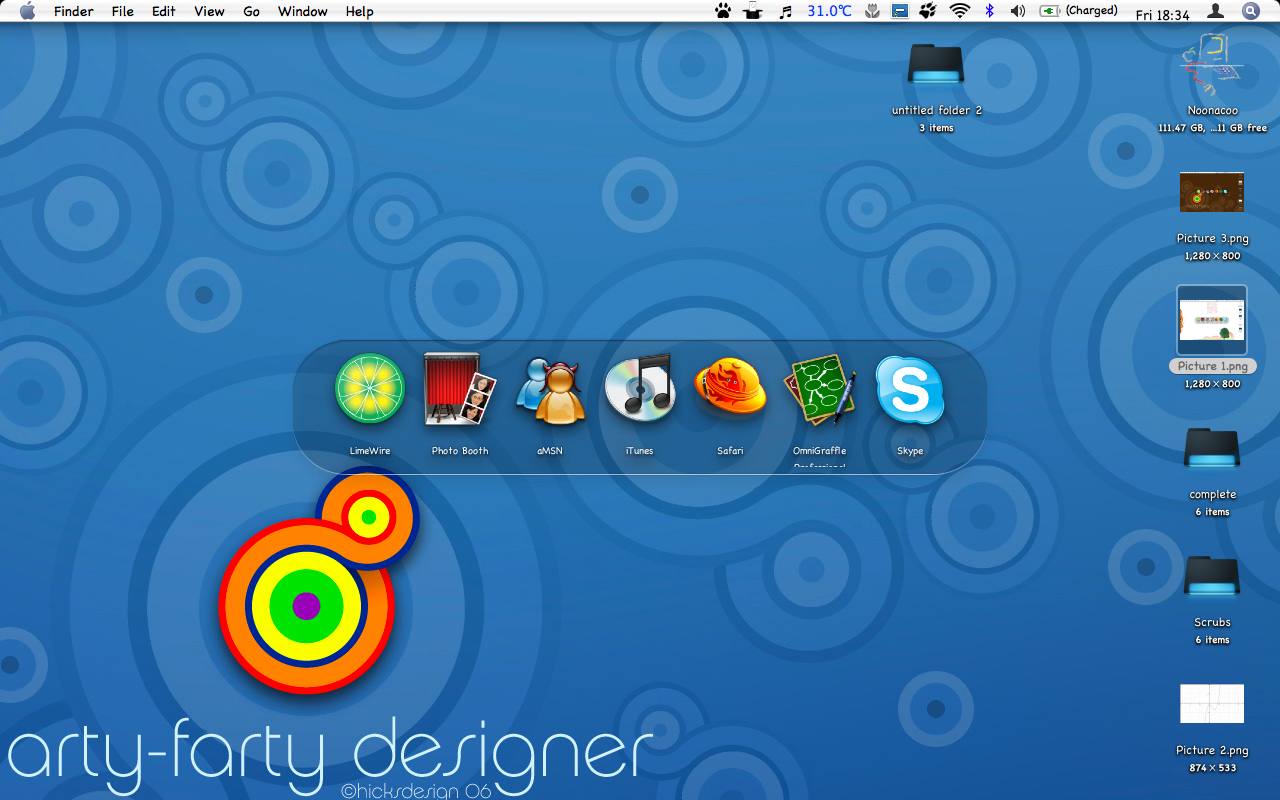Open the volume control in menu bar

click(1018, 11)
